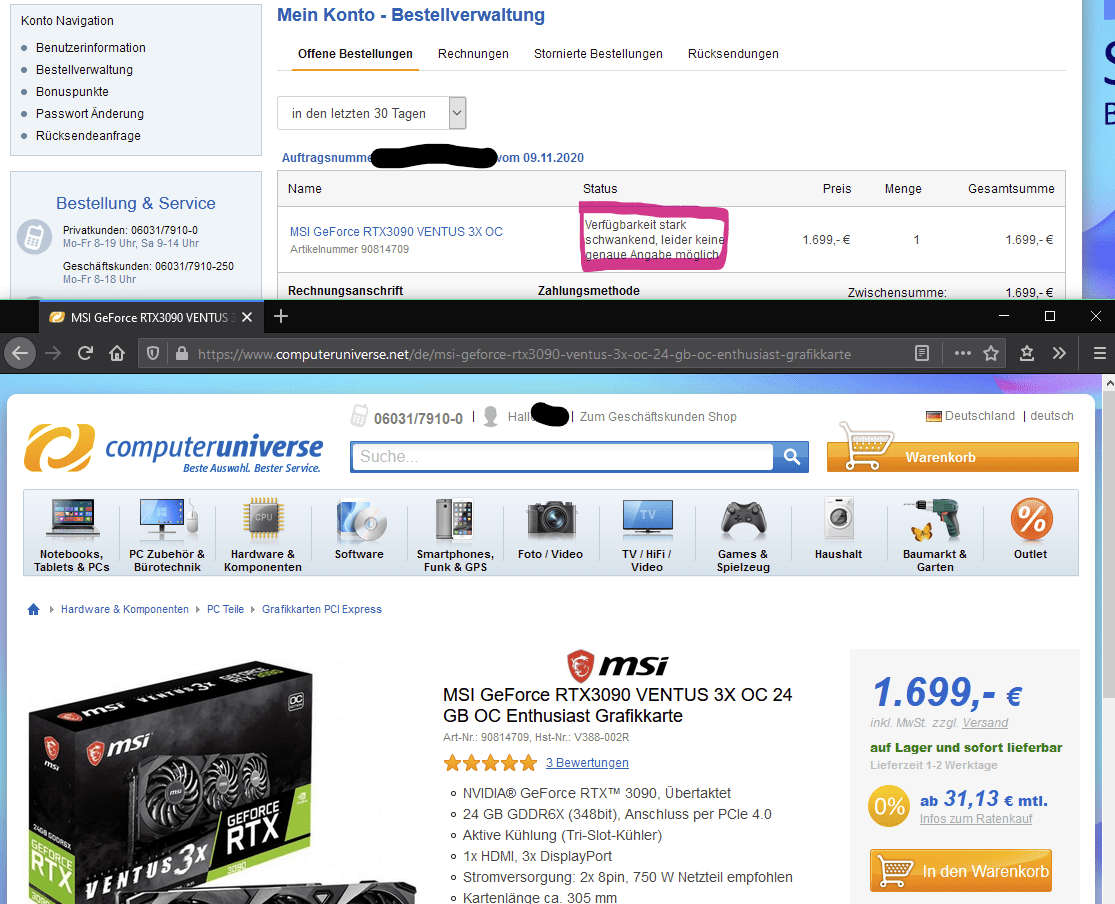Open Bonuspunkte in Konto Navigation
1115x904 pixels.
point(73,92)
